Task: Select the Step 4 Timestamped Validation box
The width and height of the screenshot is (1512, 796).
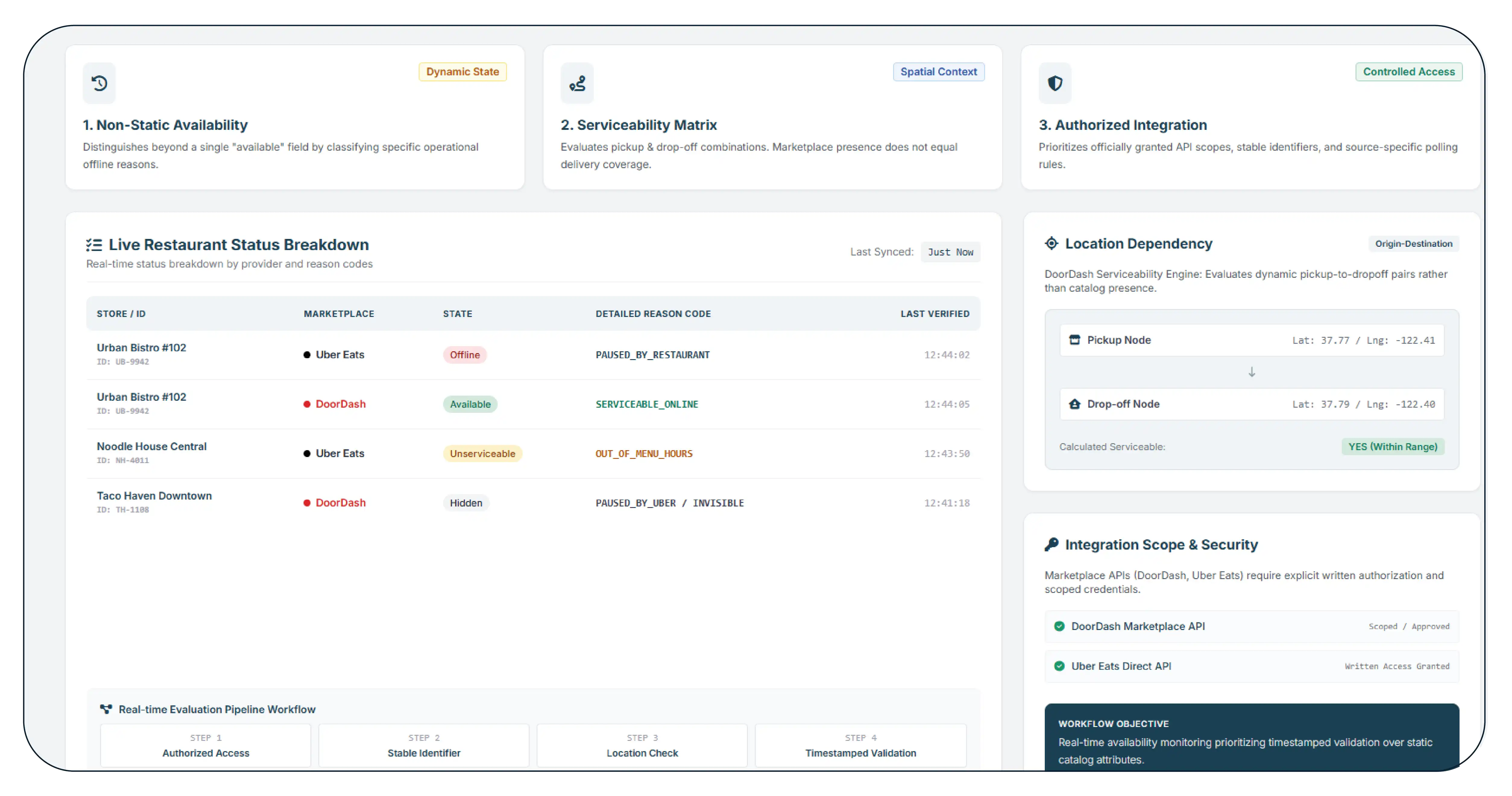Action: coord(861,745)
